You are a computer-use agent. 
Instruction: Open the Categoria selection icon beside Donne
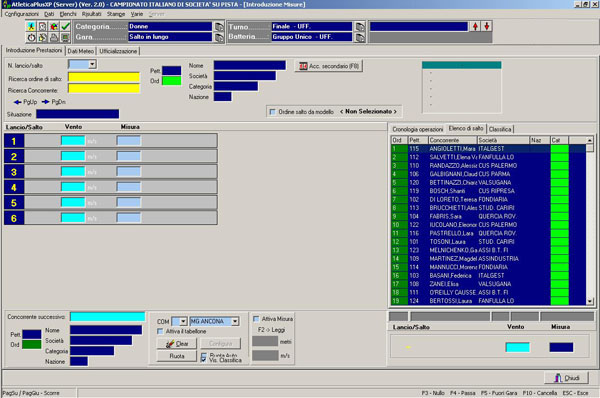pyautogui.click(x=219, y=27)
